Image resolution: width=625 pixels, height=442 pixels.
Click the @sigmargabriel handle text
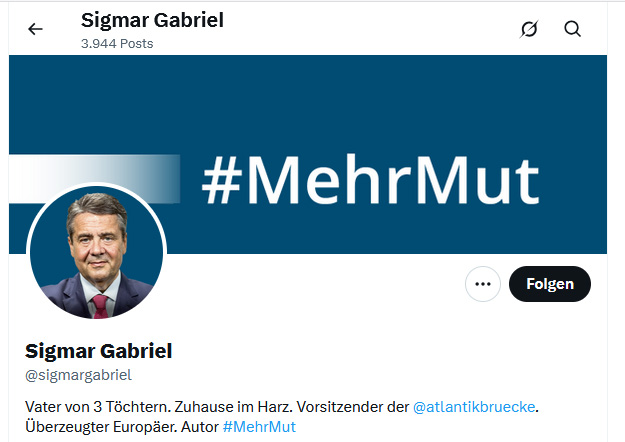click(78, 375)
